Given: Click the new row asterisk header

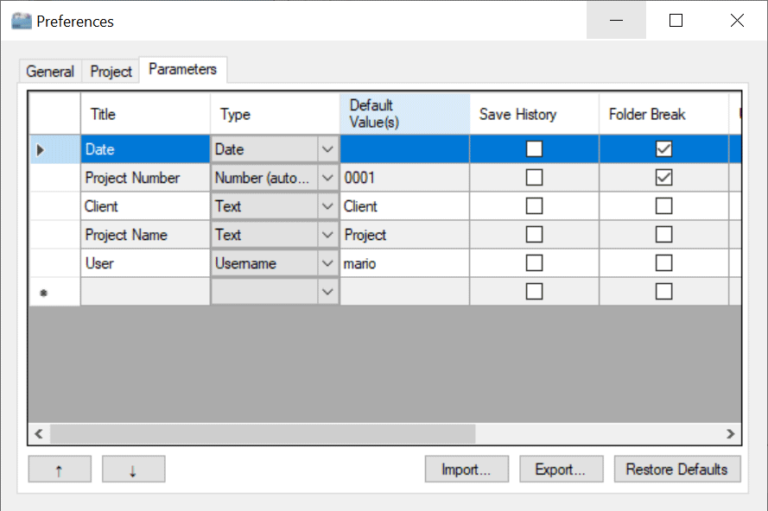Looking at the screenshot, I should point(41,292).
